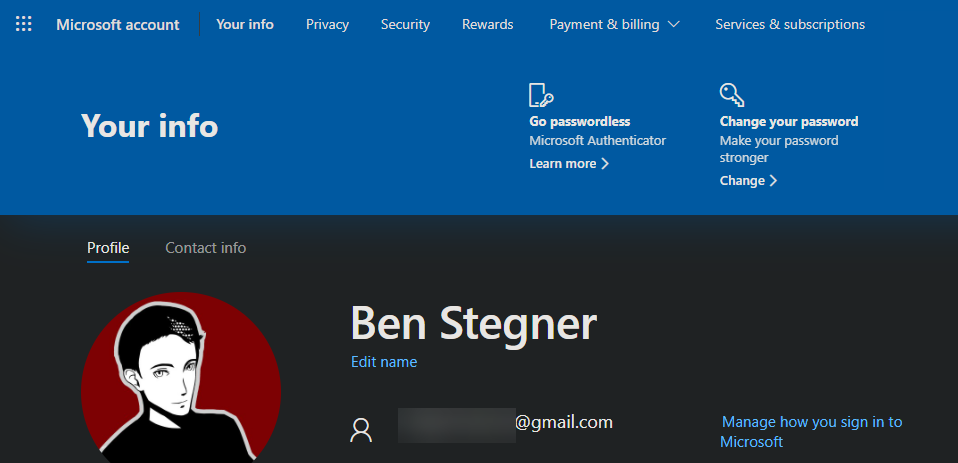The height and width of the screenshot is (463, 958).
Task: Click the Microsoft account title
Action: [118, 24]
